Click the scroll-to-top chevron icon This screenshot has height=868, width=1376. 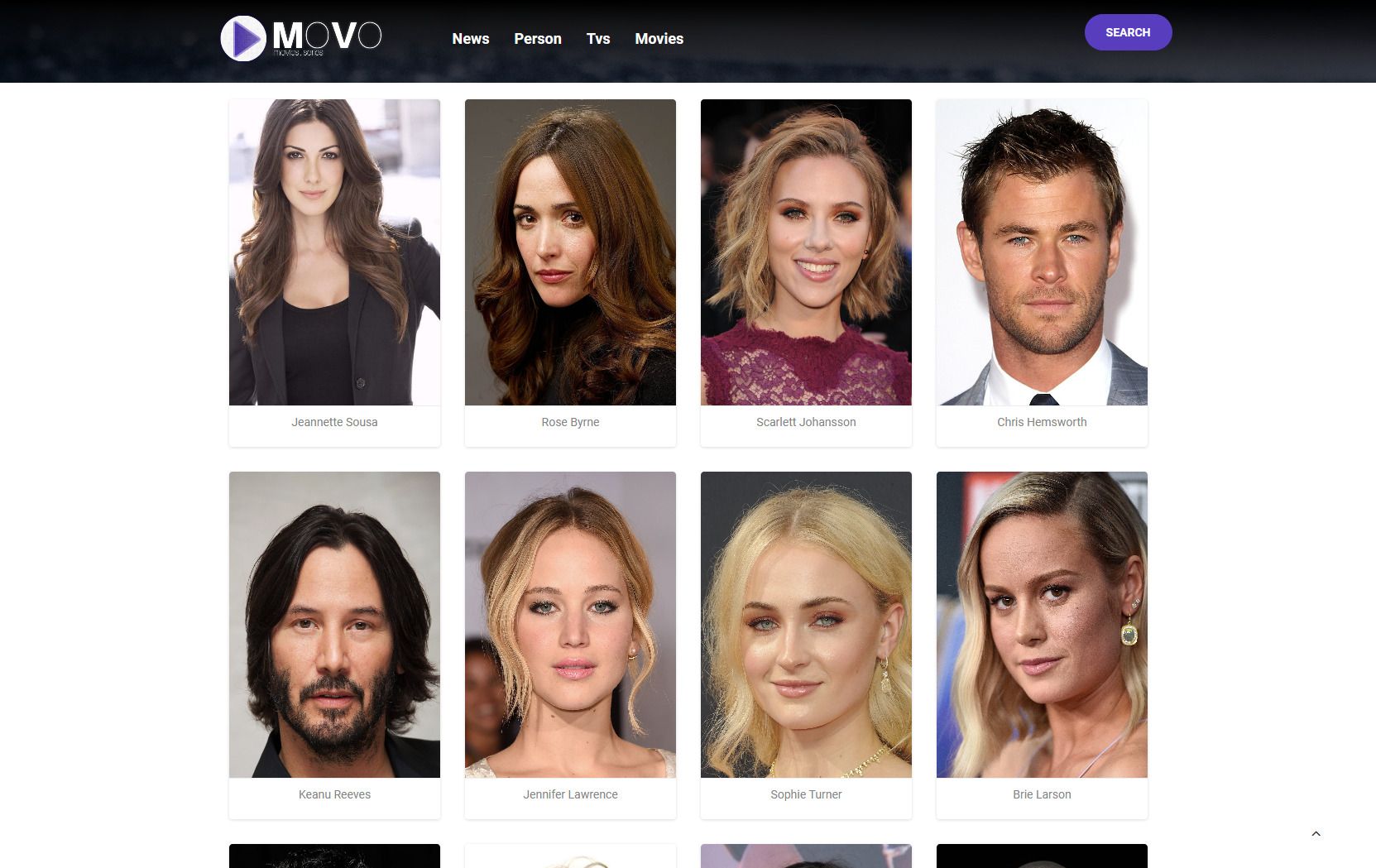1316,834
